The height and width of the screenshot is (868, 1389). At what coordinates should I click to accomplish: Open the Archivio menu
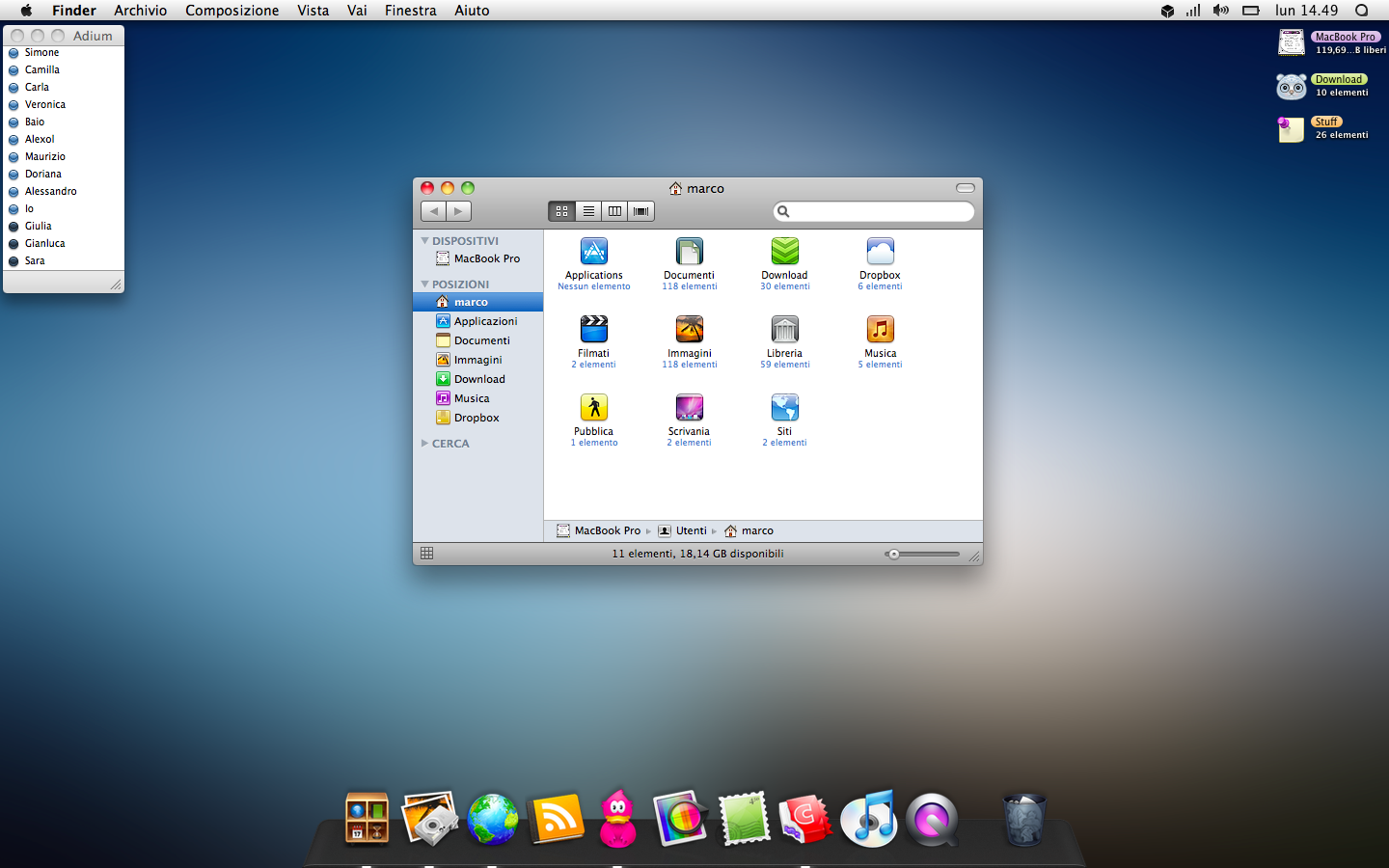141,11
